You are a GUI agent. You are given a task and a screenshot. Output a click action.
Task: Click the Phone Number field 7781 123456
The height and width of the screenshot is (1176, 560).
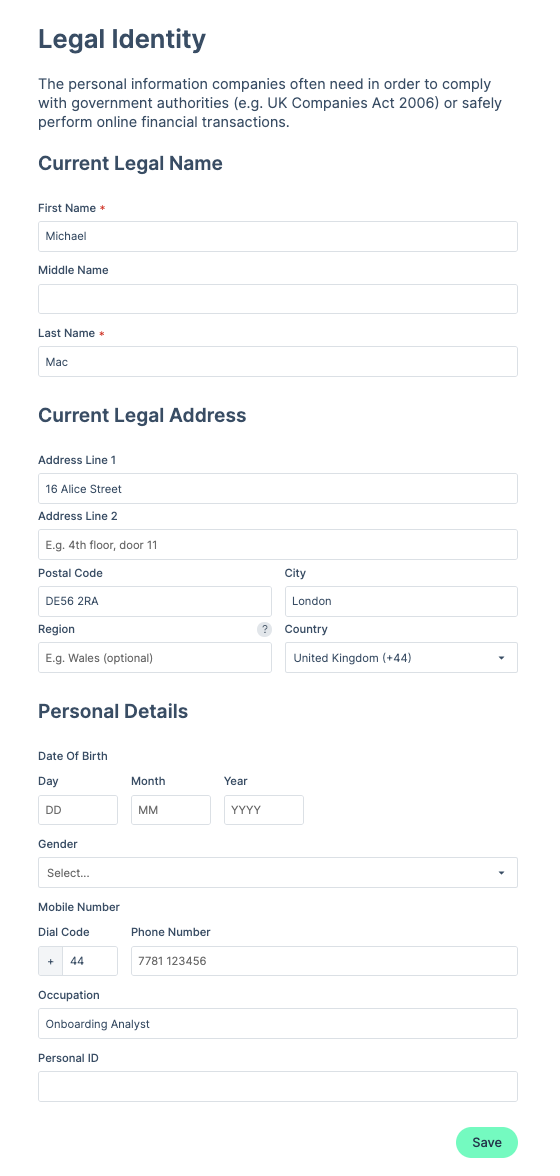325,961
